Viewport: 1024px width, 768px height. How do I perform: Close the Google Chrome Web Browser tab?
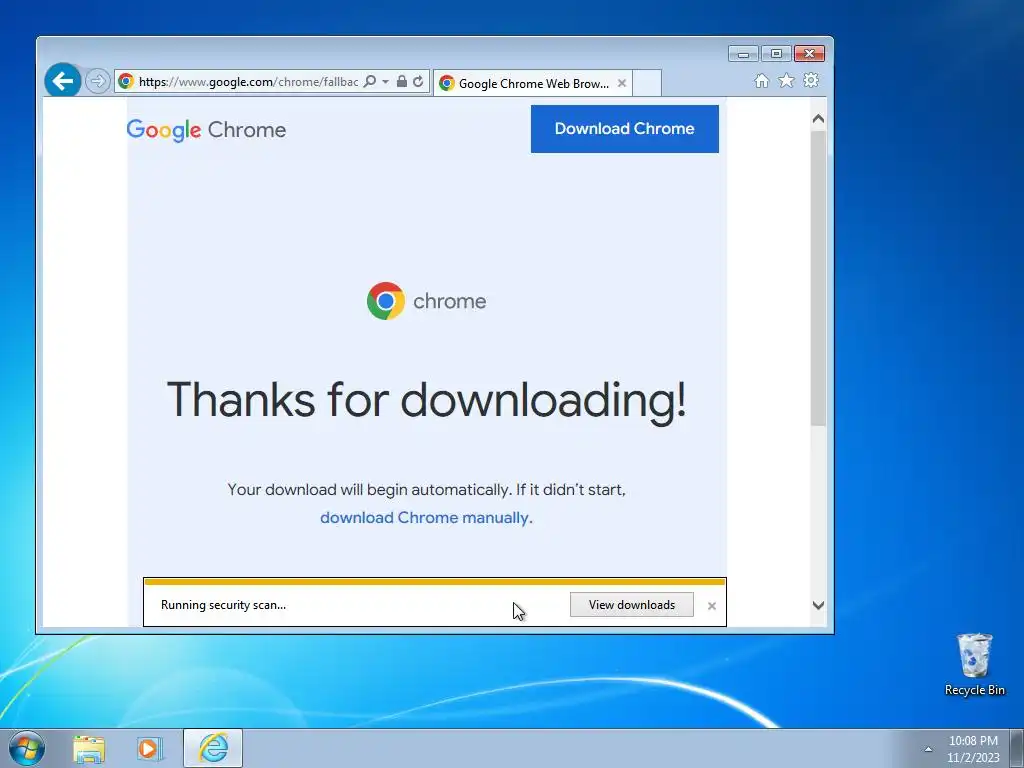click(x=622, y=83)
